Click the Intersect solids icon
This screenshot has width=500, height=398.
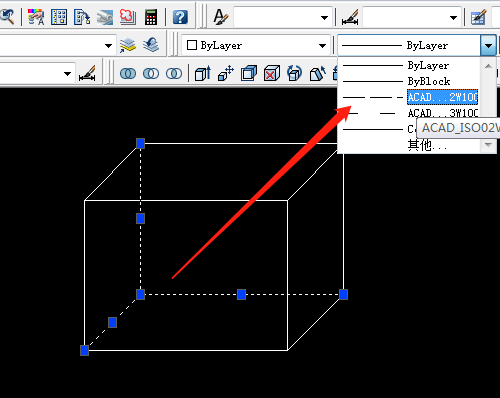click(x=174, y=73)
